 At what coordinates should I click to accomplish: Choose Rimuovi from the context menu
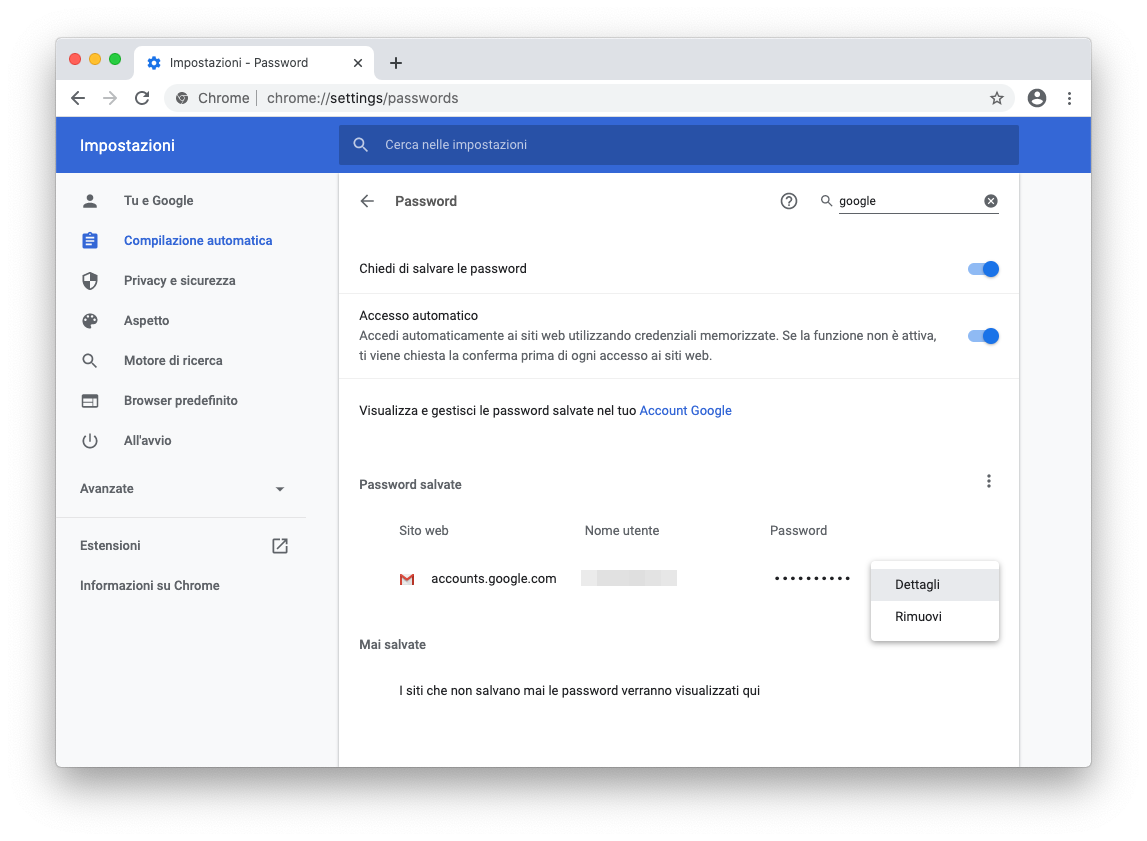tap(935, 616)
